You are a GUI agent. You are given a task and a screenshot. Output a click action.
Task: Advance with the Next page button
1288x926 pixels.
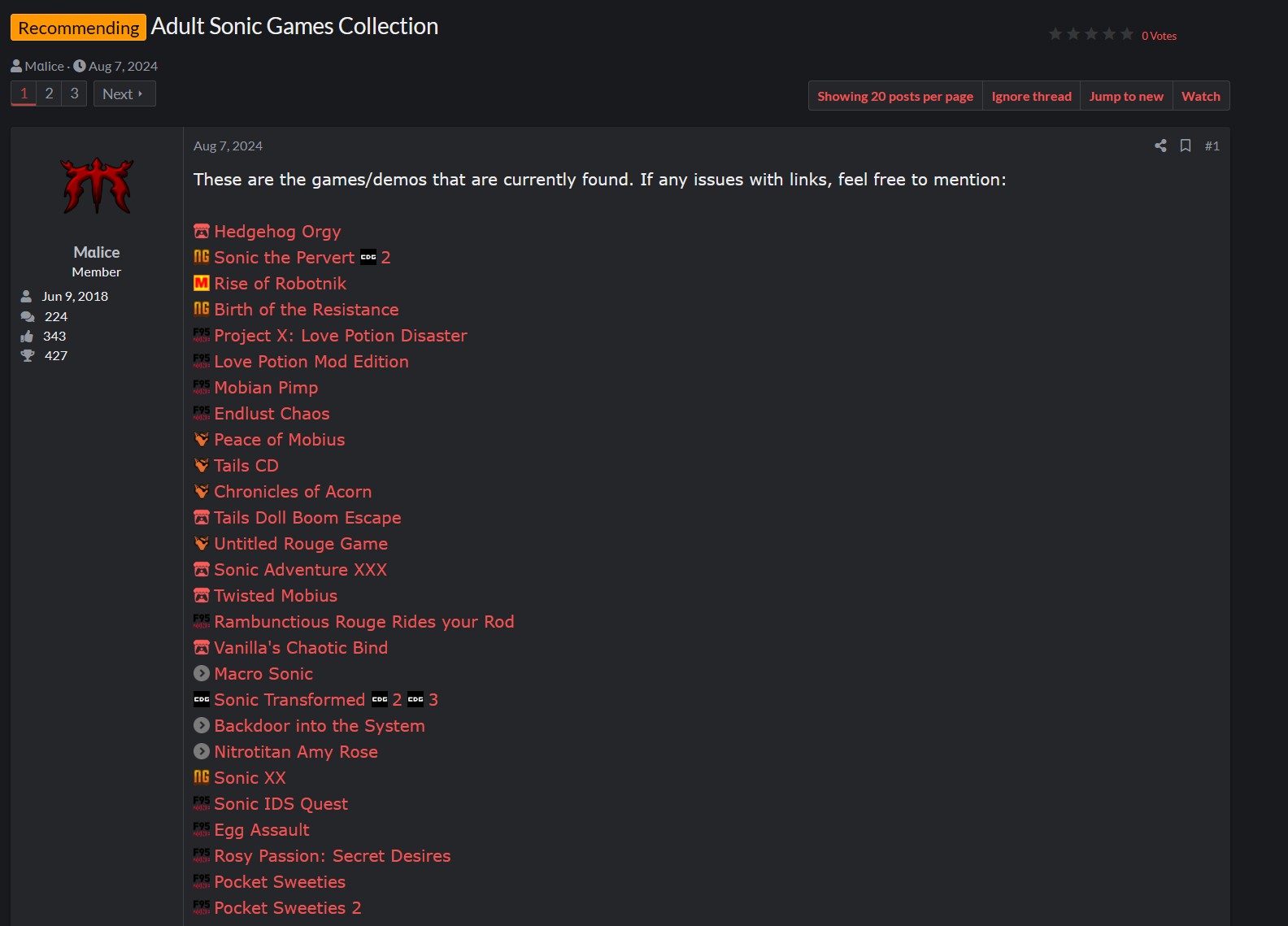click(124, 93)
